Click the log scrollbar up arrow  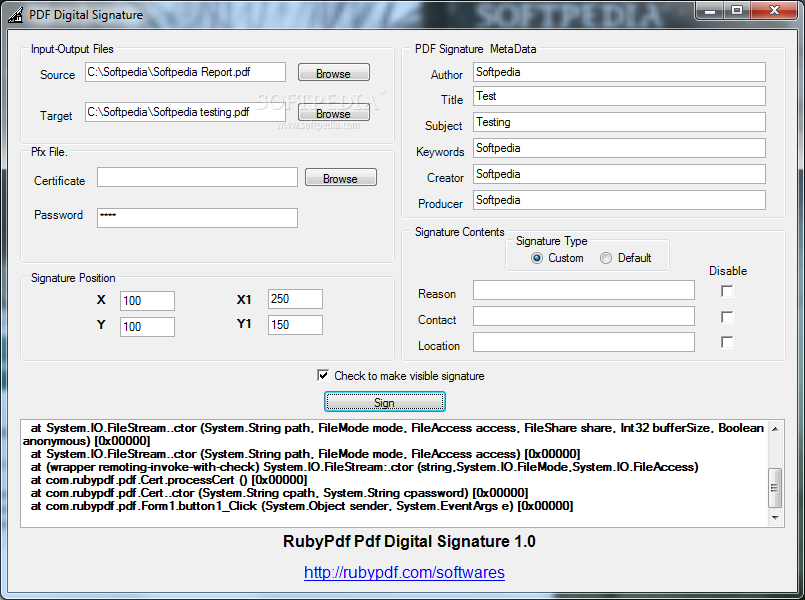775,429
